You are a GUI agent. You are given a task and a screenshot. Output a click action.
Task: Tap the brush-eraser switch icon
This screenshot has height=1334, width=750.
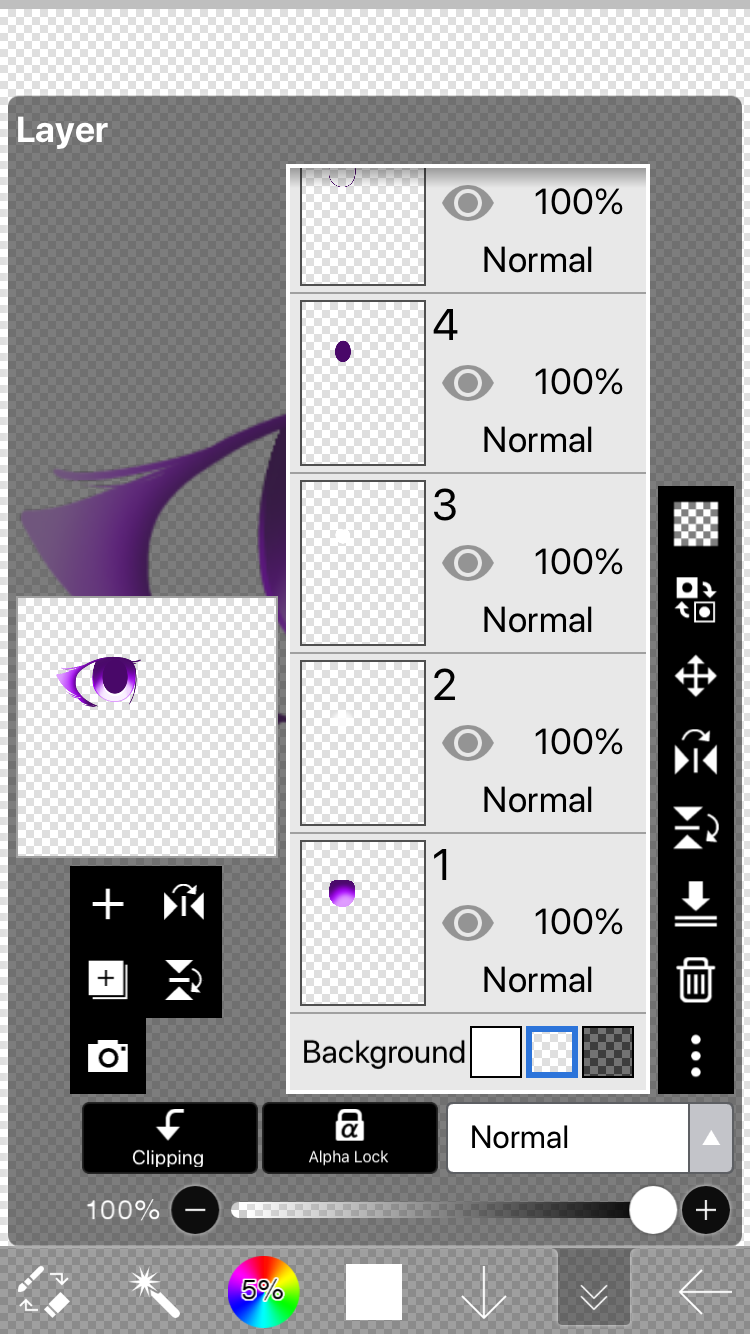[45, 1291]
